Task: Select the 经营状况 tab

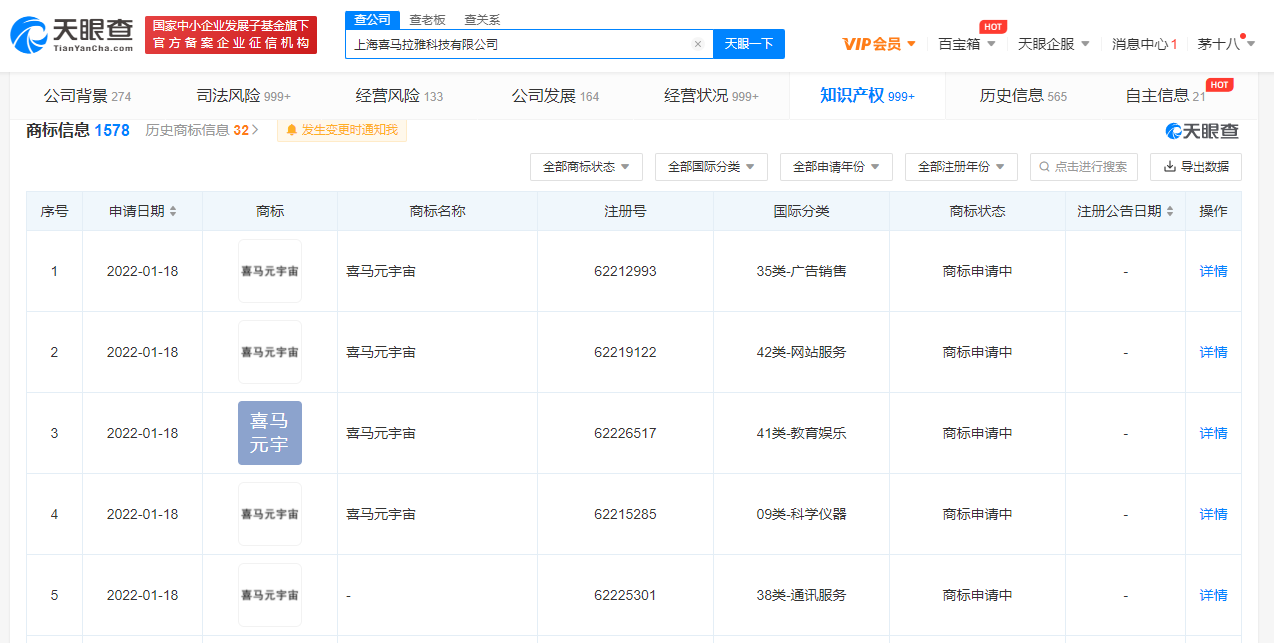Action: click(711, 96)
